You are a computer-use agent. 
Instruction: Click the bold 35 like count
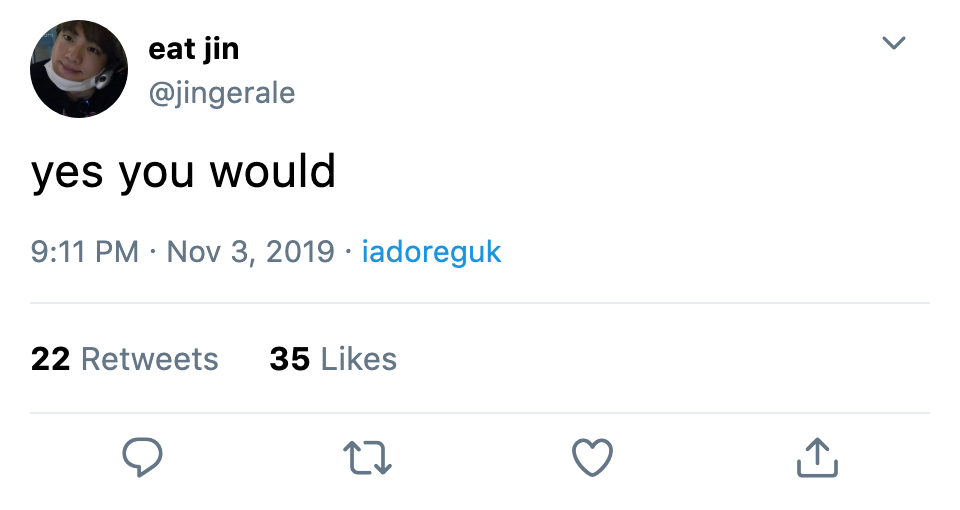[290, 359]
